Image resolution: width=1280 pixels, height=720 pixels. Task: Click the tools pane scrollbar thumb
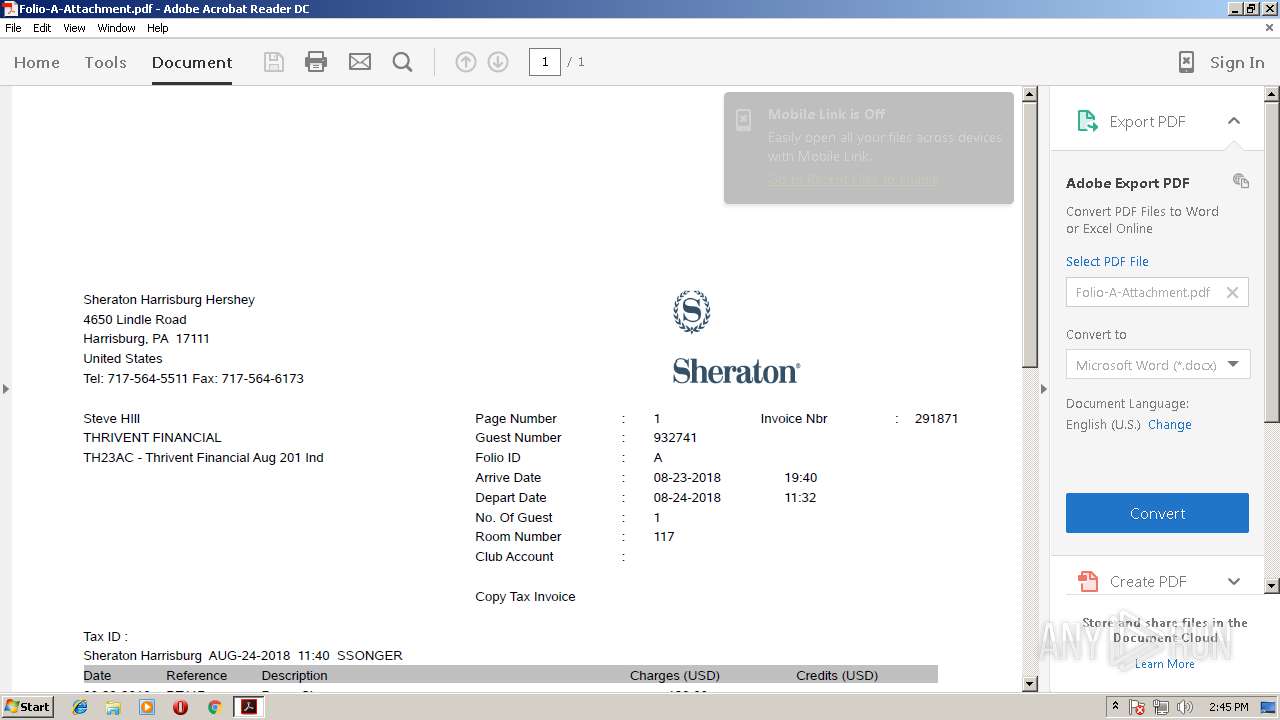(x=1272, y=262)
